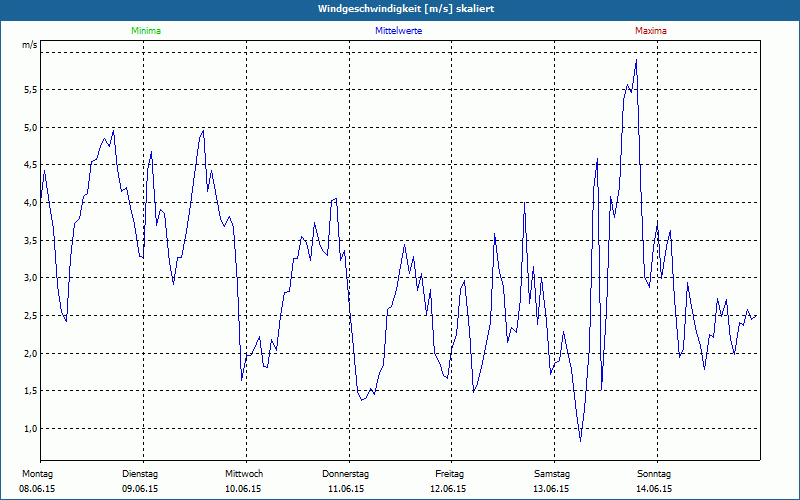
Task: Click the date 11.06.15
Action: [346, 489]
